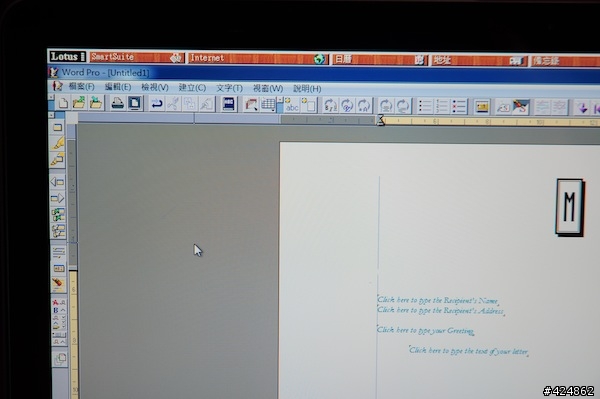Open the 編輯(E) menu
The image size is (600, 399).
click(118, 87)
